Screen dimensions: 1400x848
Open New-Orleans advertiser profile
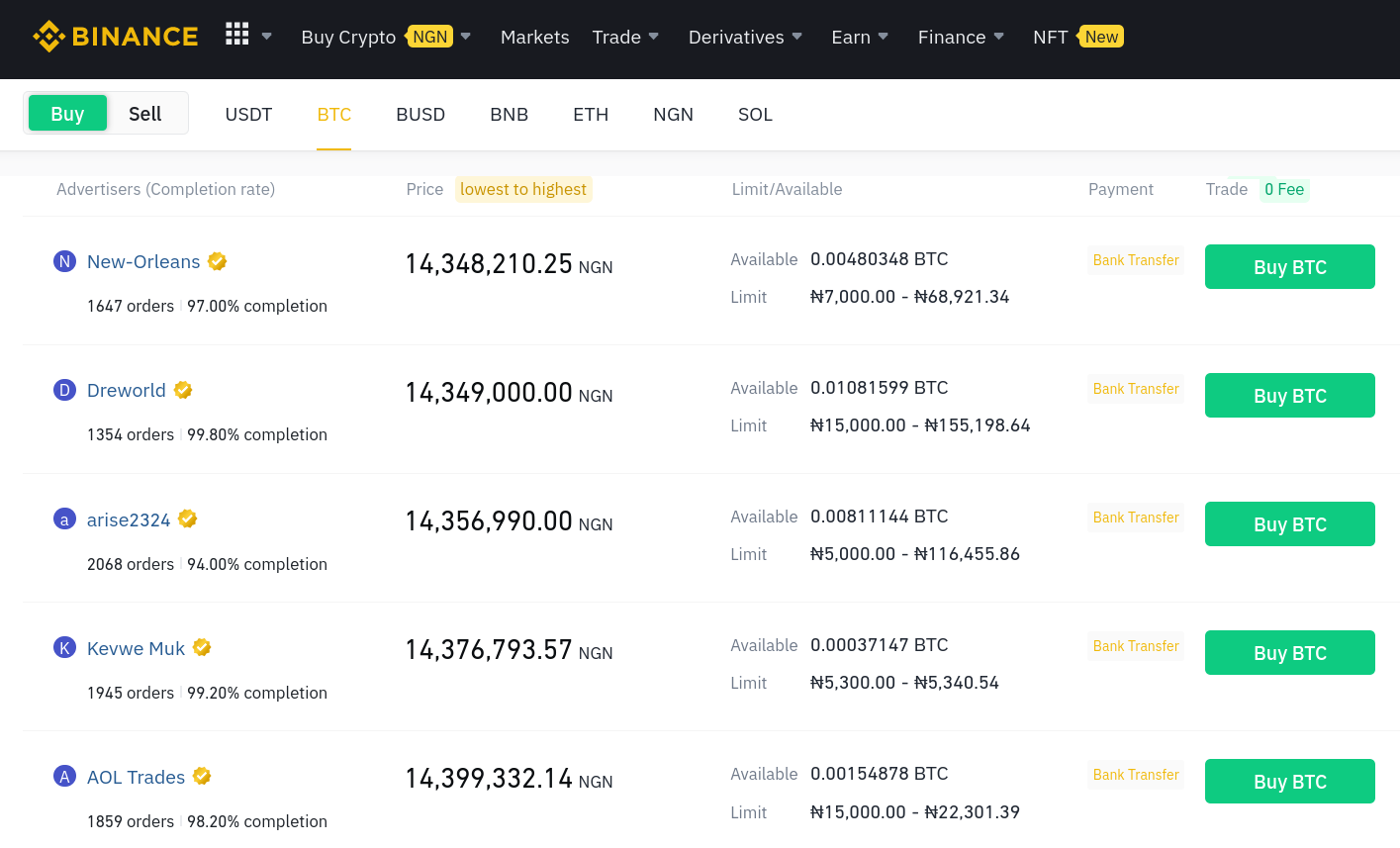pyautogui.click(x=143, y=262)
